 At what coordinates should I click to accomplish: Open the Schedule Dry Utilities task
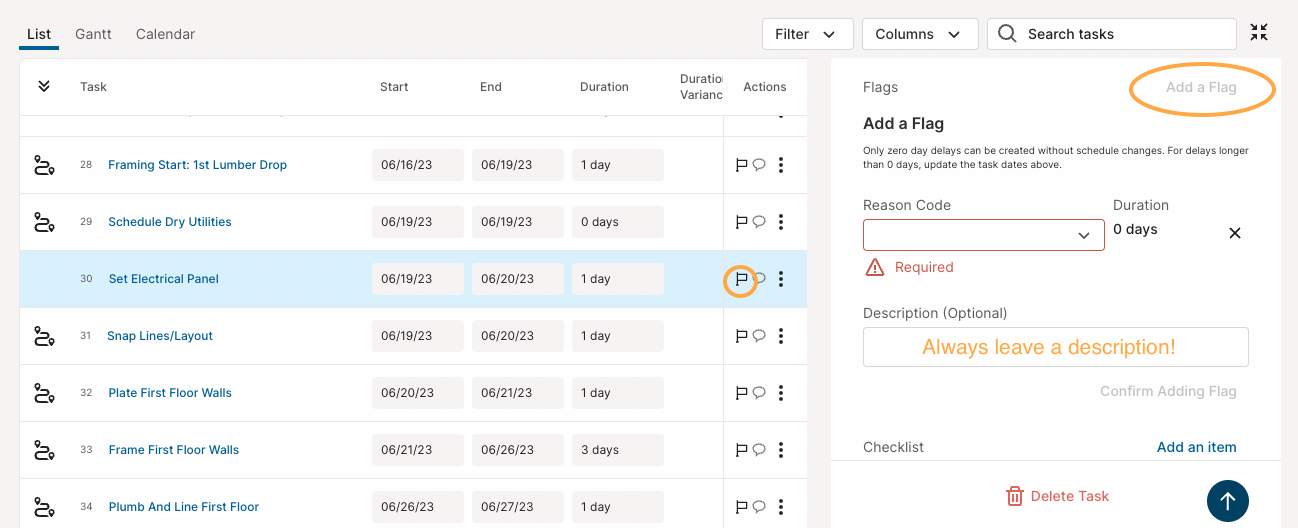(170, 222)
